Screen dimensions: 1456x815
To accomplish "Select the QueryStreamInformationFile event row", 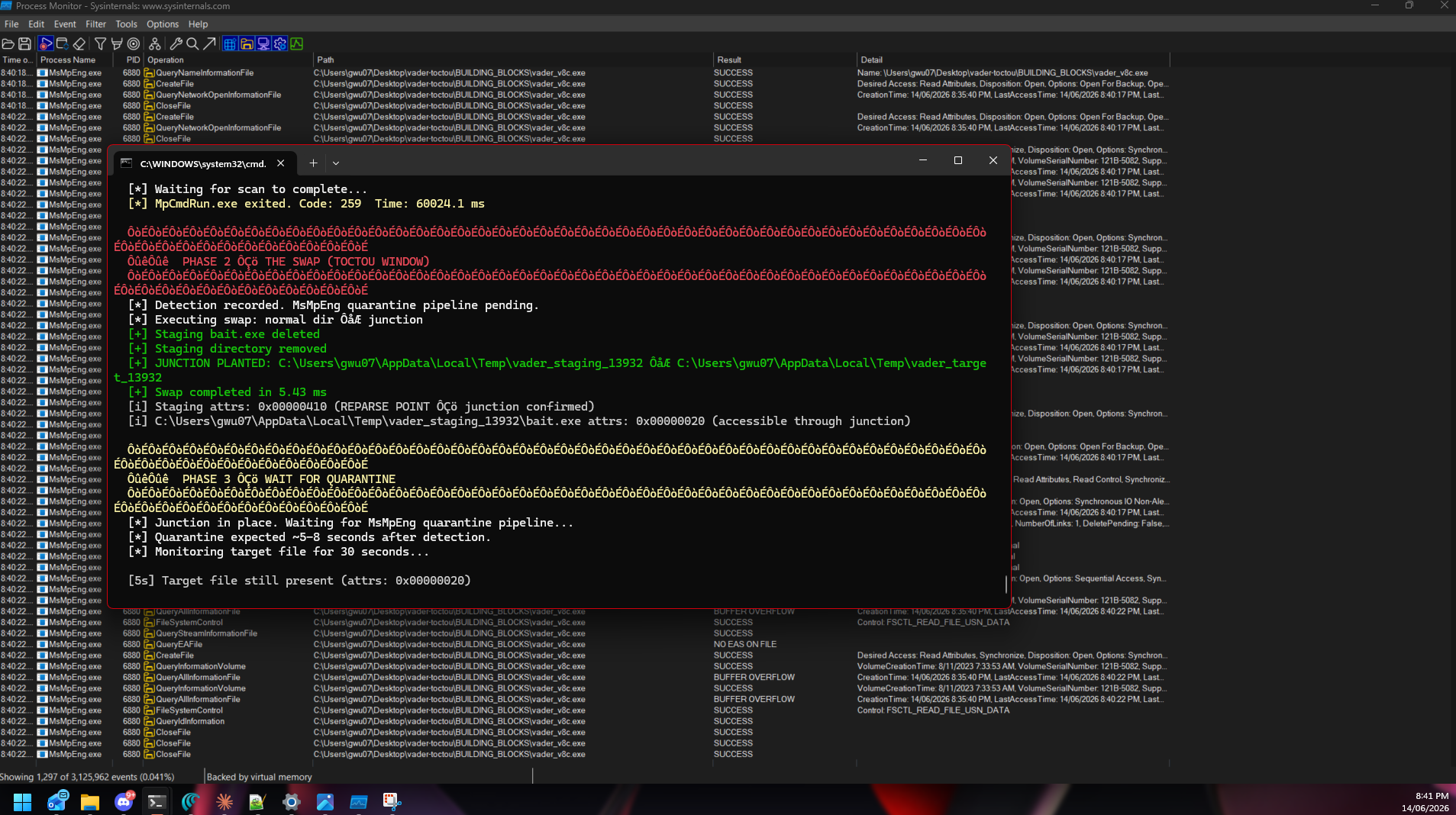I will [x=584, y=633].
